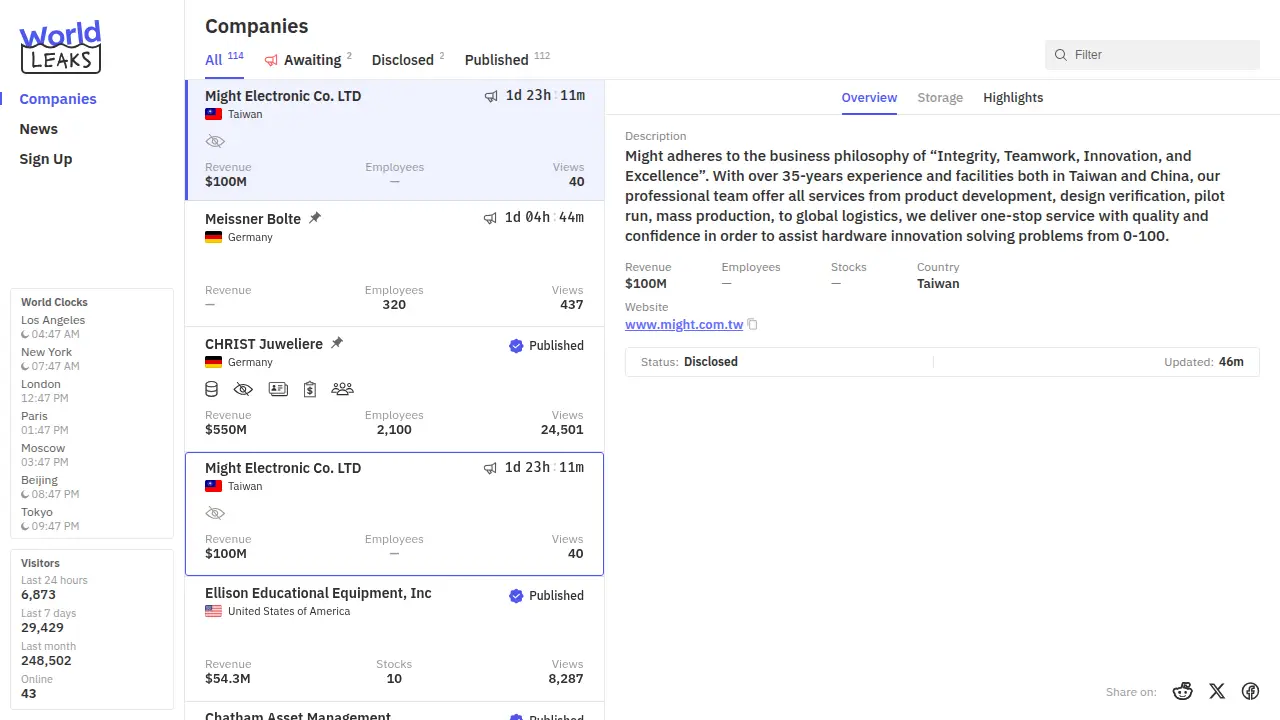Show the Awaiting companies list
1280x720 pixels.
311,60
